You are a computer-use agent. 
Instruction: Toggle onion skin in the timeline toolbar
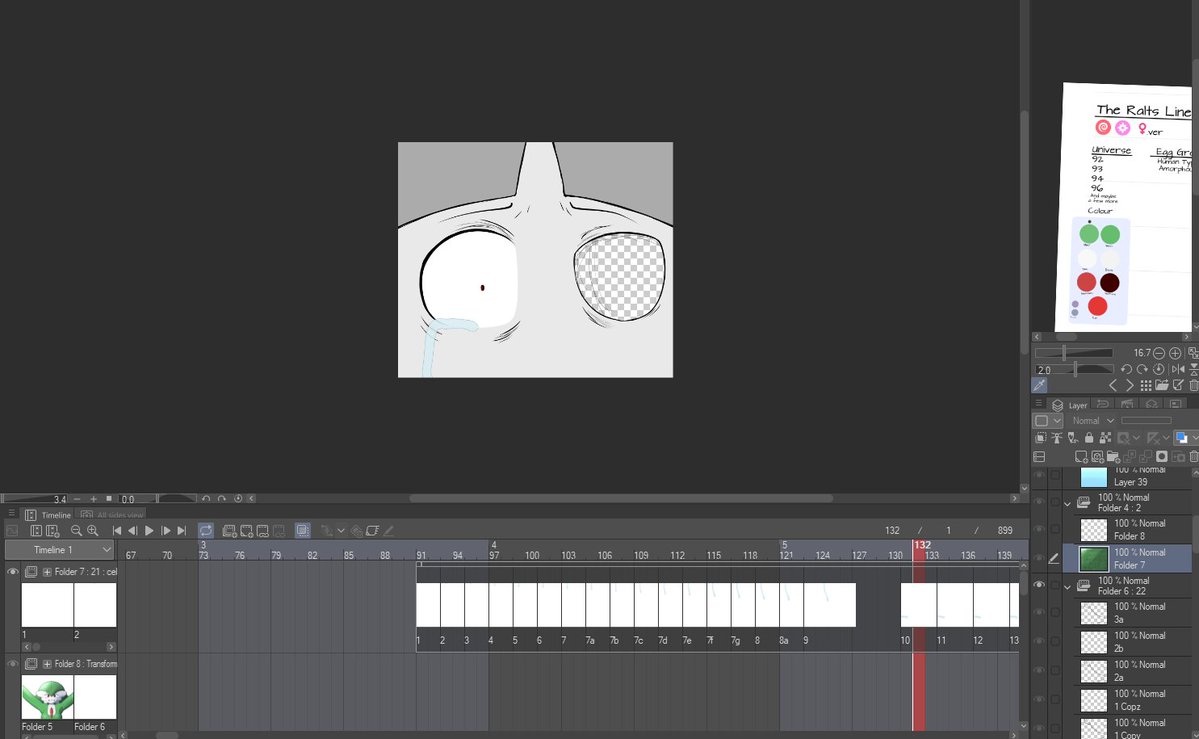tap(302, 530)
